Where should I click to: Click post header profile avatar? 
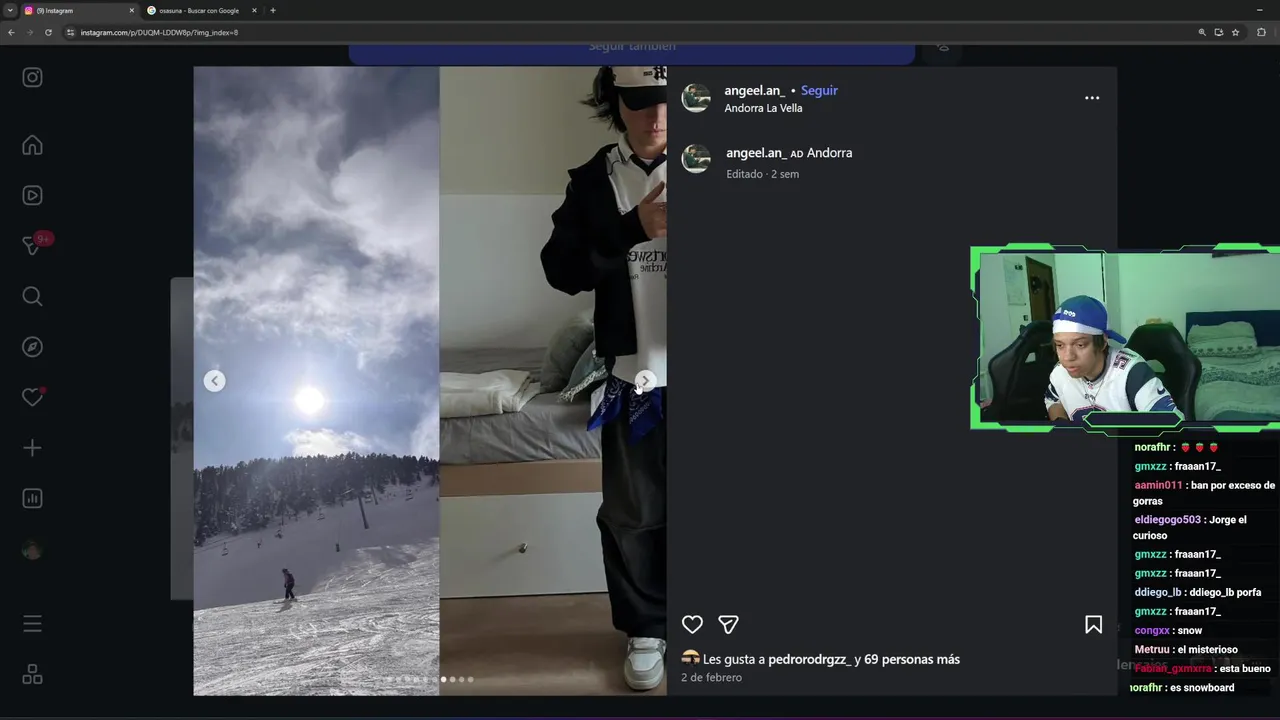click(x=696, y=98)
